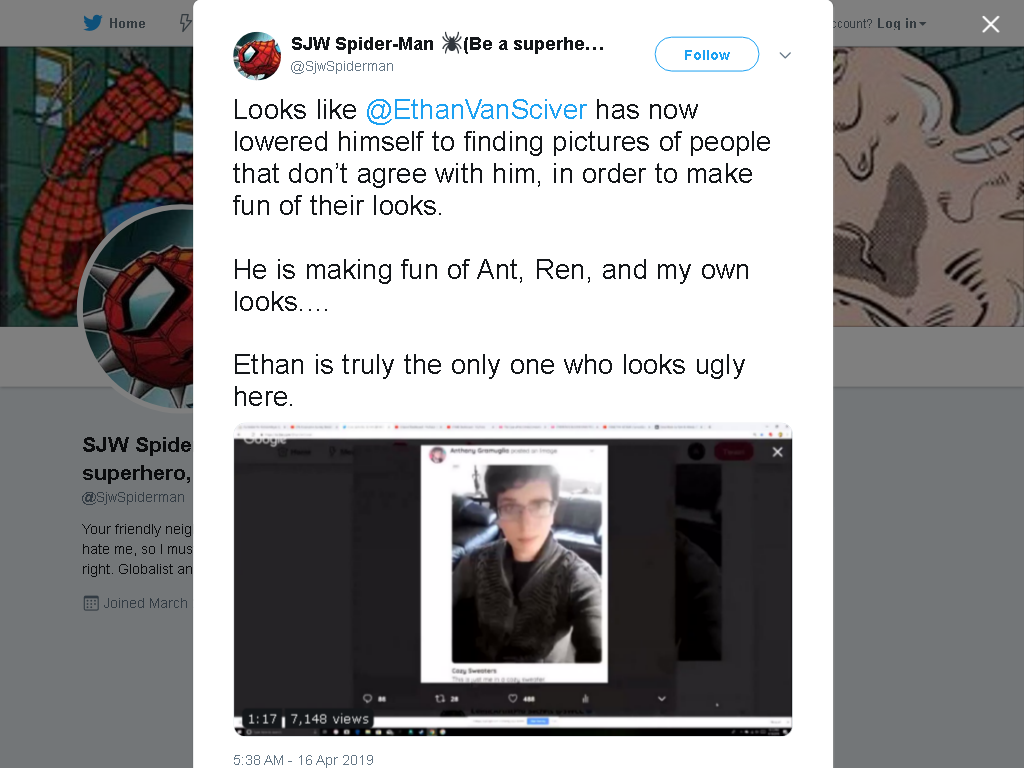Screen dimensions: 1024x768
Task: Follow the SjwSpiderman account
Action: pos(707,55)
